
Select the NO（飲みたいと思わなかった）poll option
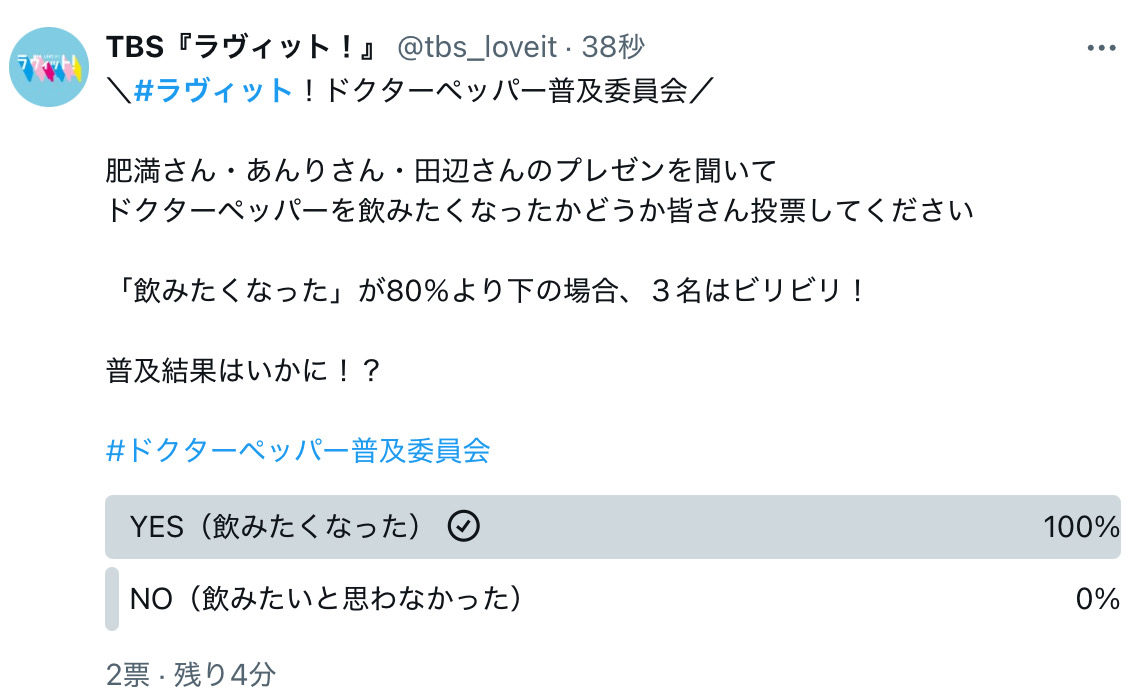(x=327, y=599)
